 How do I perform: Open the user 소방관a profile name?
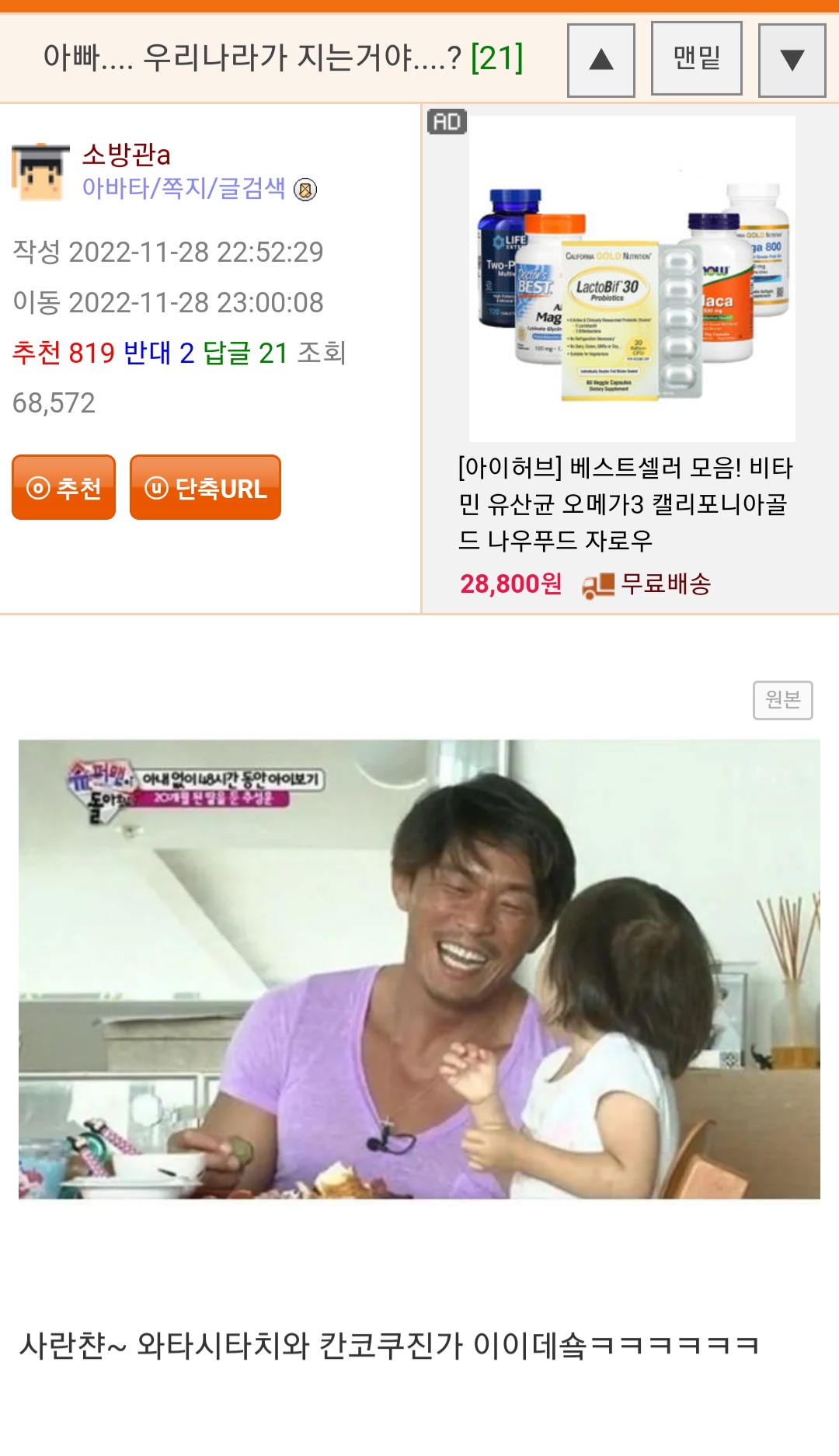coord(126,155)
